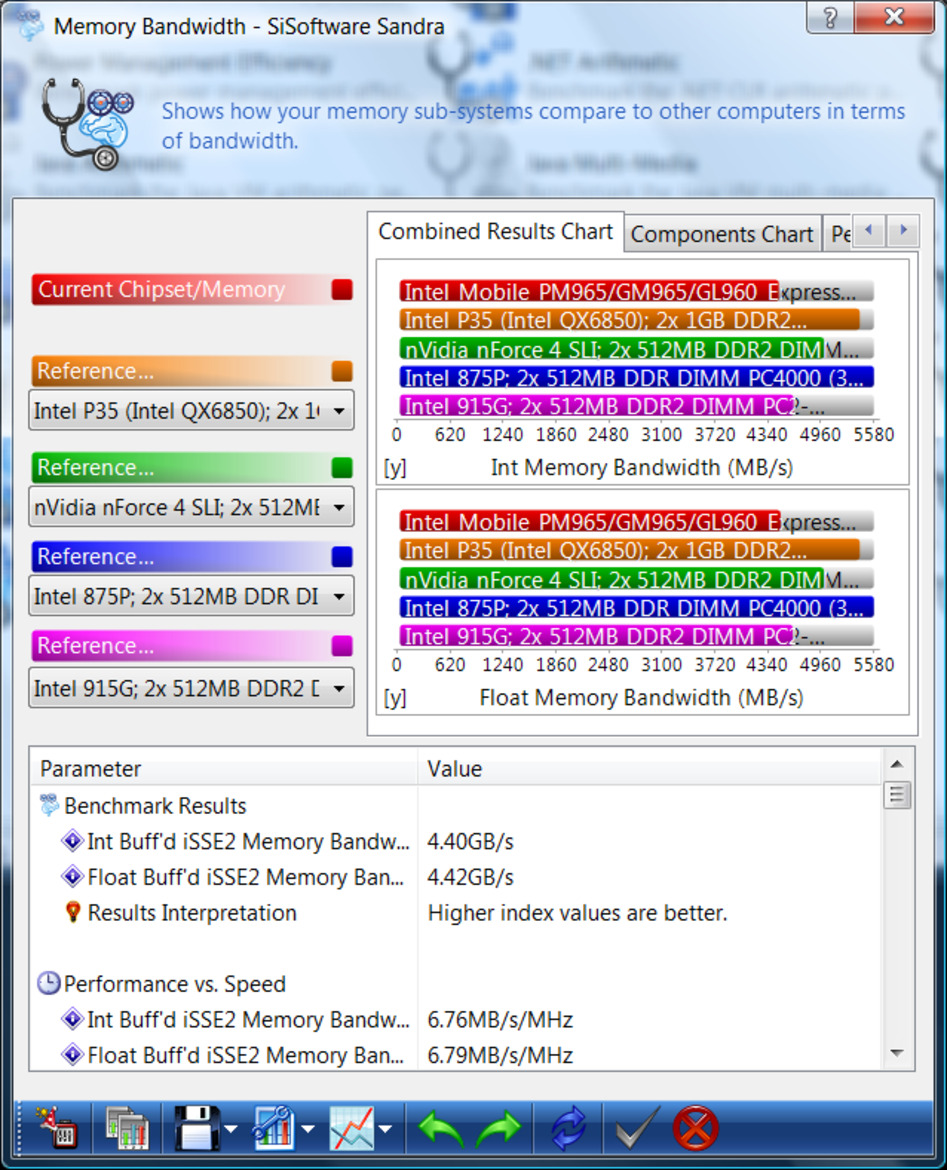Switch to the Components Chart tab
Screen dimensions: 947x1170
pyautogui.click(x=722, y=232)
